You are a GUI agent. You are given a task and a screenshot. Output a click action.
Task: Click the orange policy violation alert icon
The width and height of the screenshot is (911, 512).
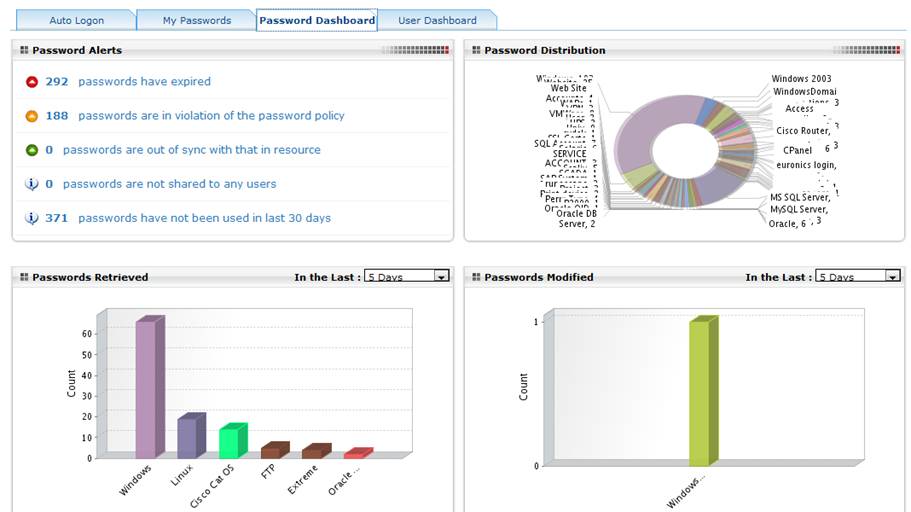tap(32, 116)
